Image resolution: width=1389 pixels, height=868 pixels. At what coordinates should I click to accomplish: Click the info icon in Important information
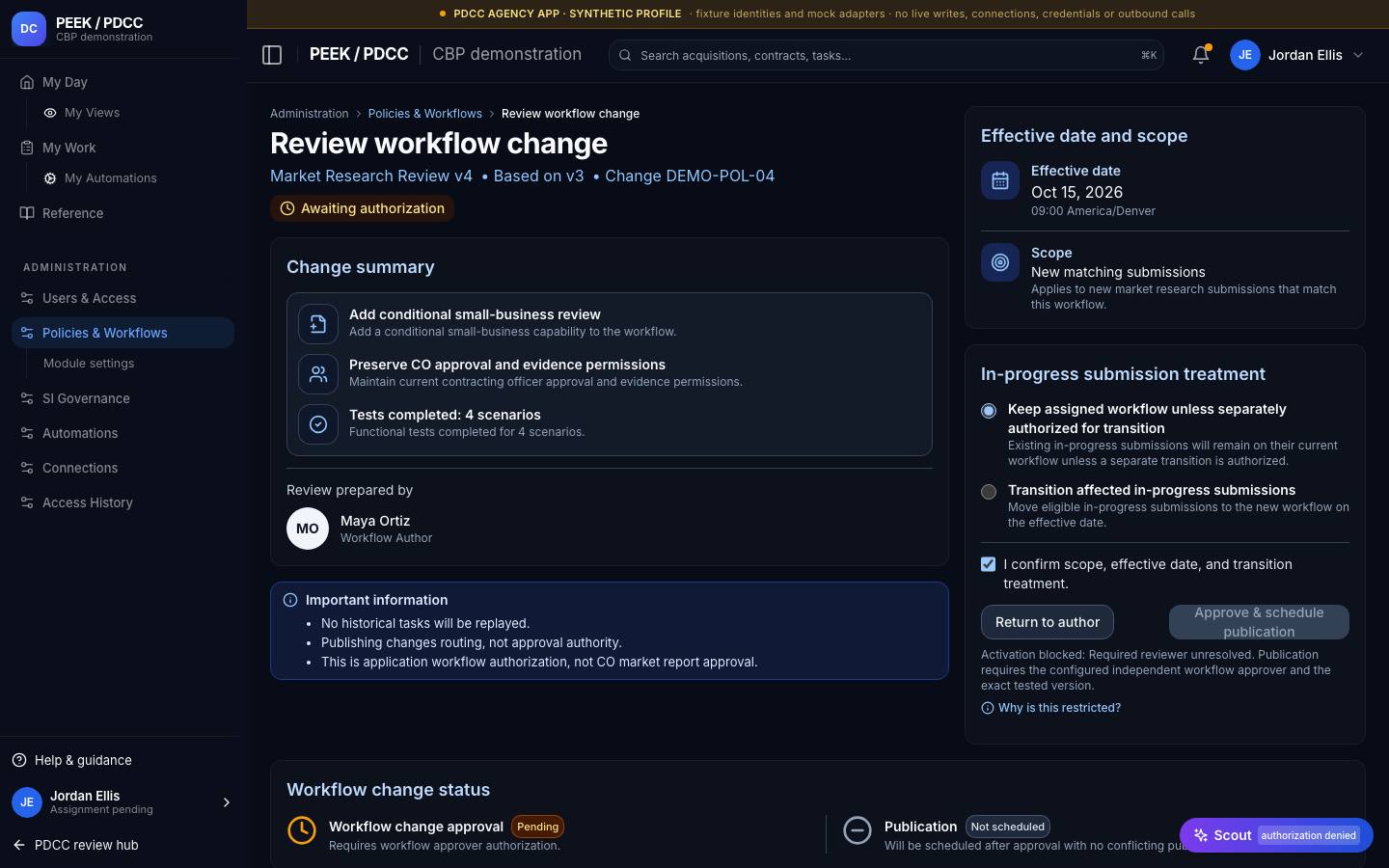coord(290,600)
